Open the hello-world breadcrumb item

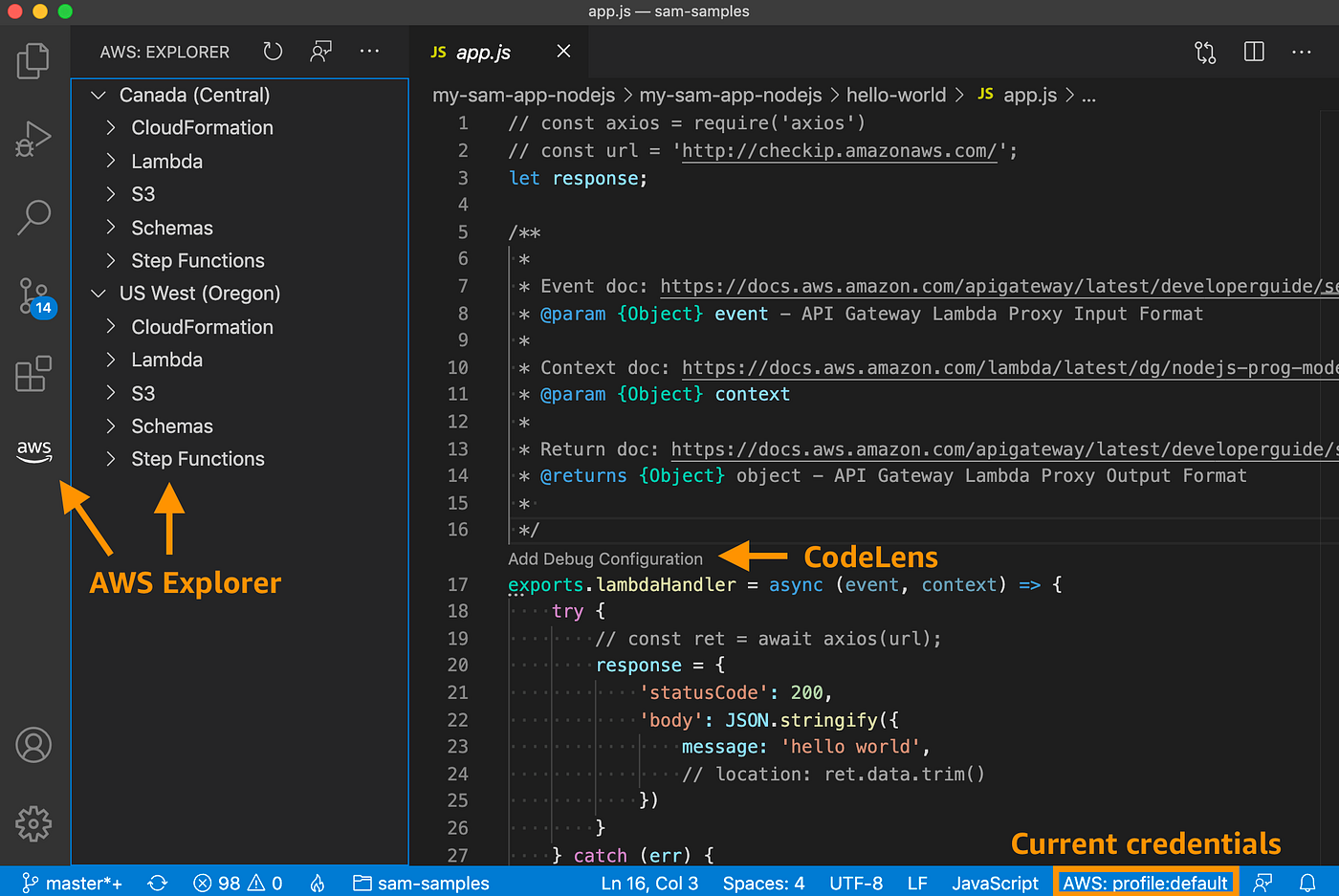(x=896, y=95)
